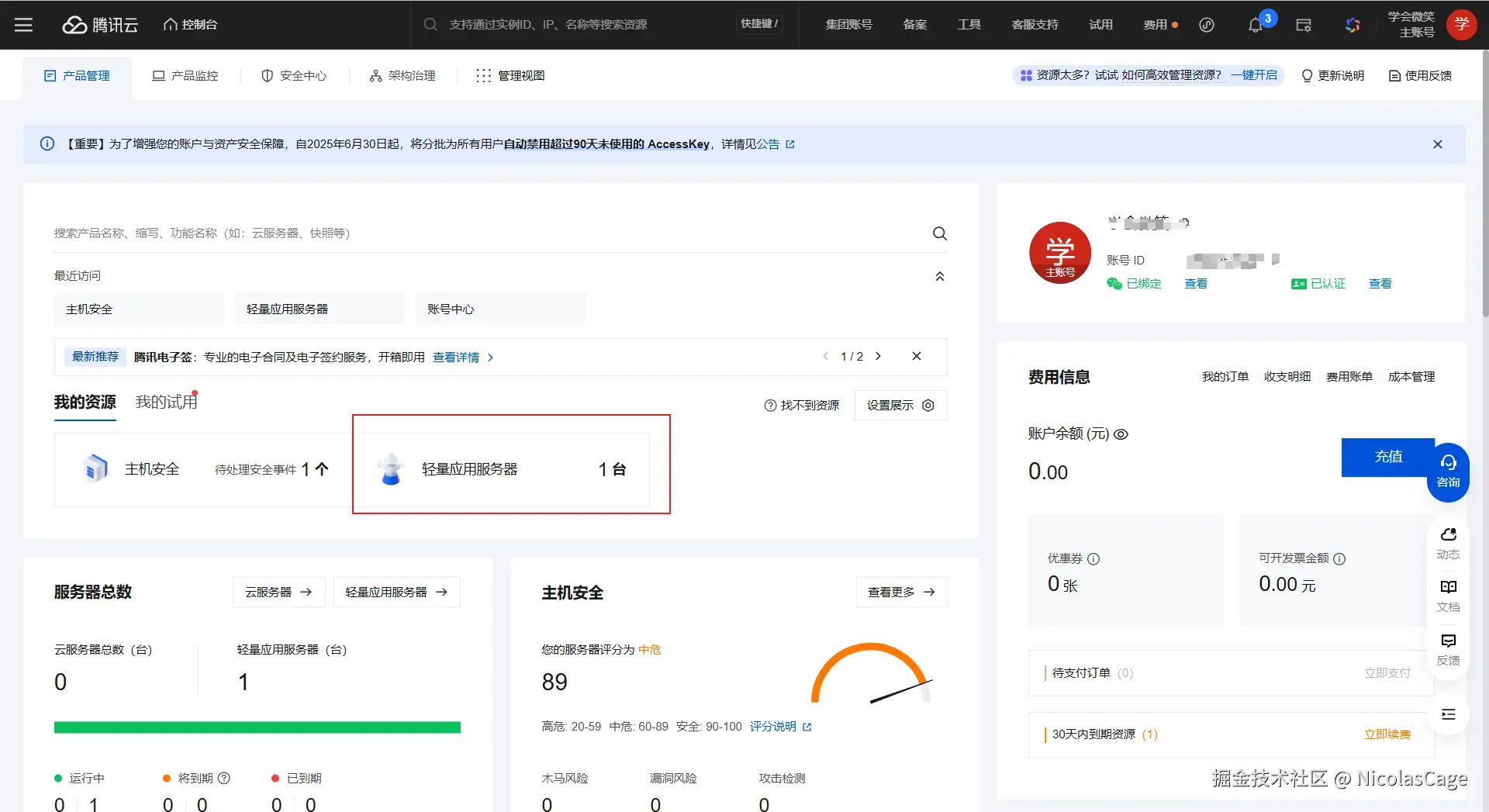The height and width of the screenshot is (812, 1489).
Task: Close the 最新推荐 bar
Action: click(x=917, y=356)
